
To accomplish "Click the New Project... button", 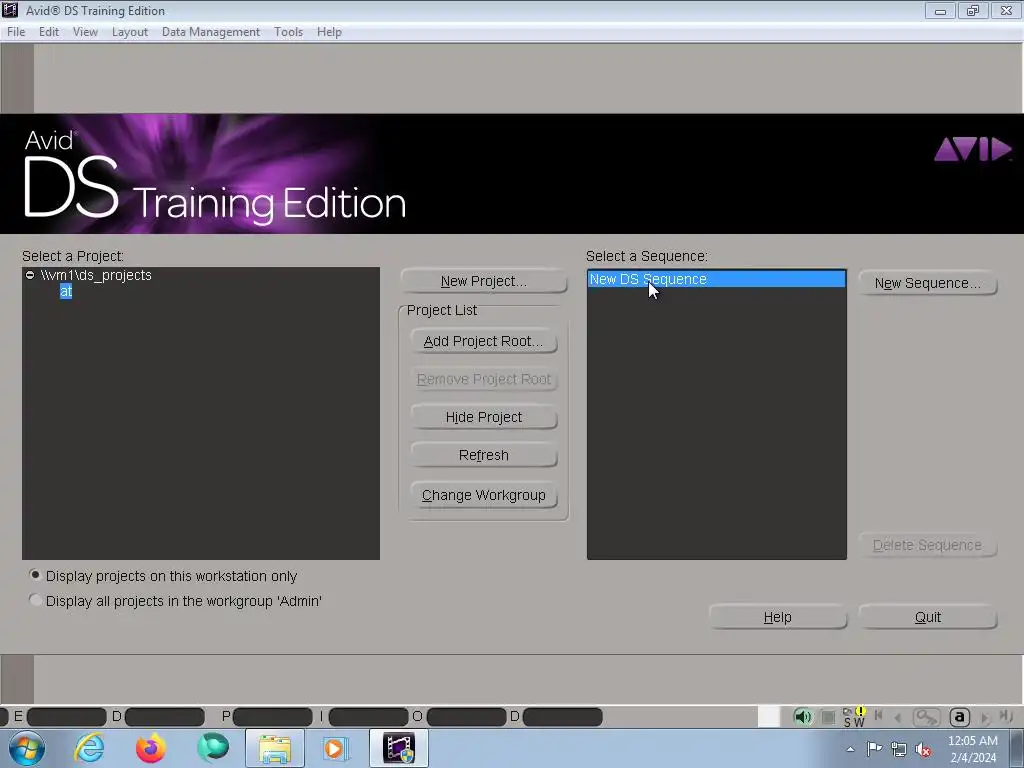I will point(484,281).
